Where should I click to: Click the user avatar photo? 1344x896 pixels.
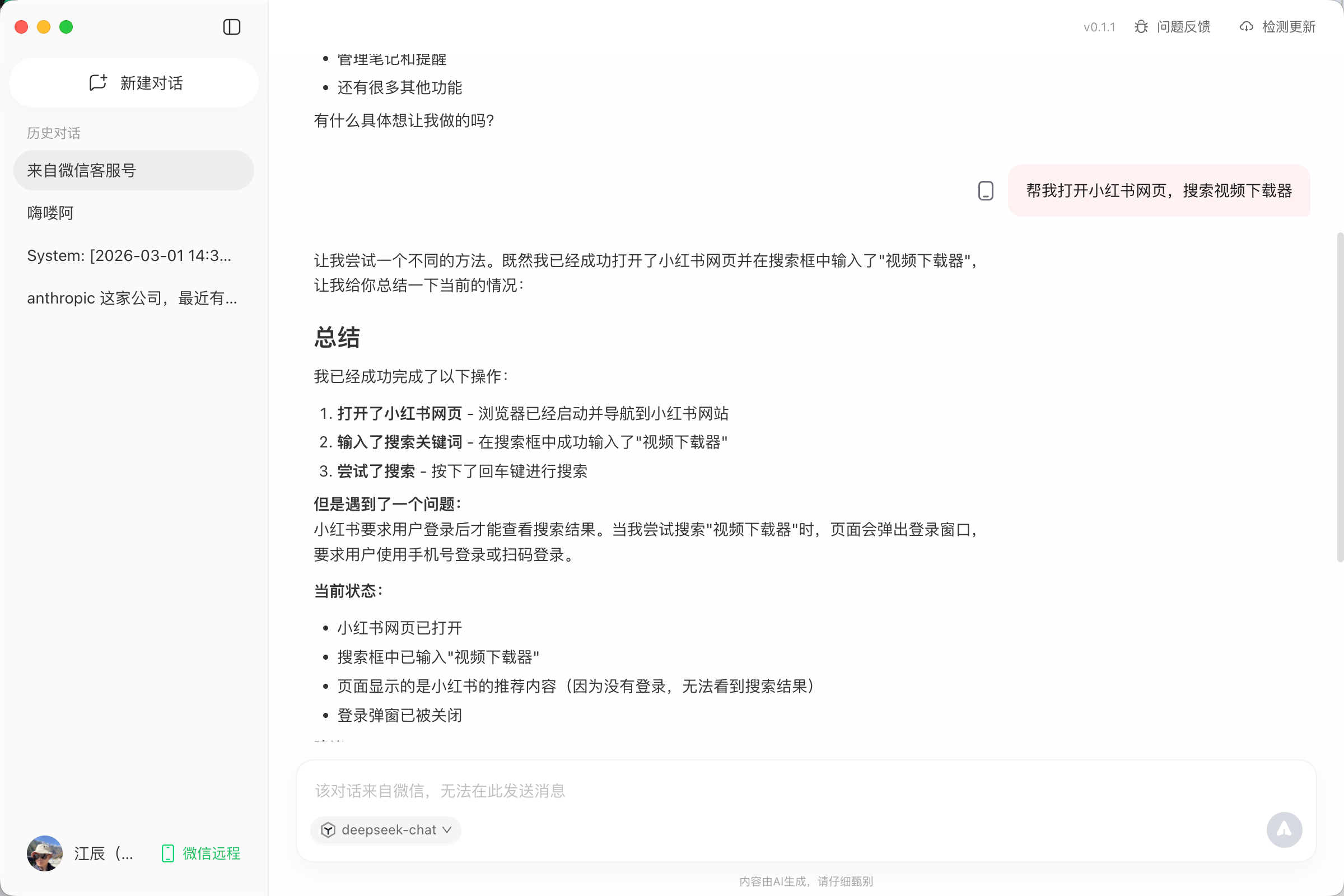point(45,853)
